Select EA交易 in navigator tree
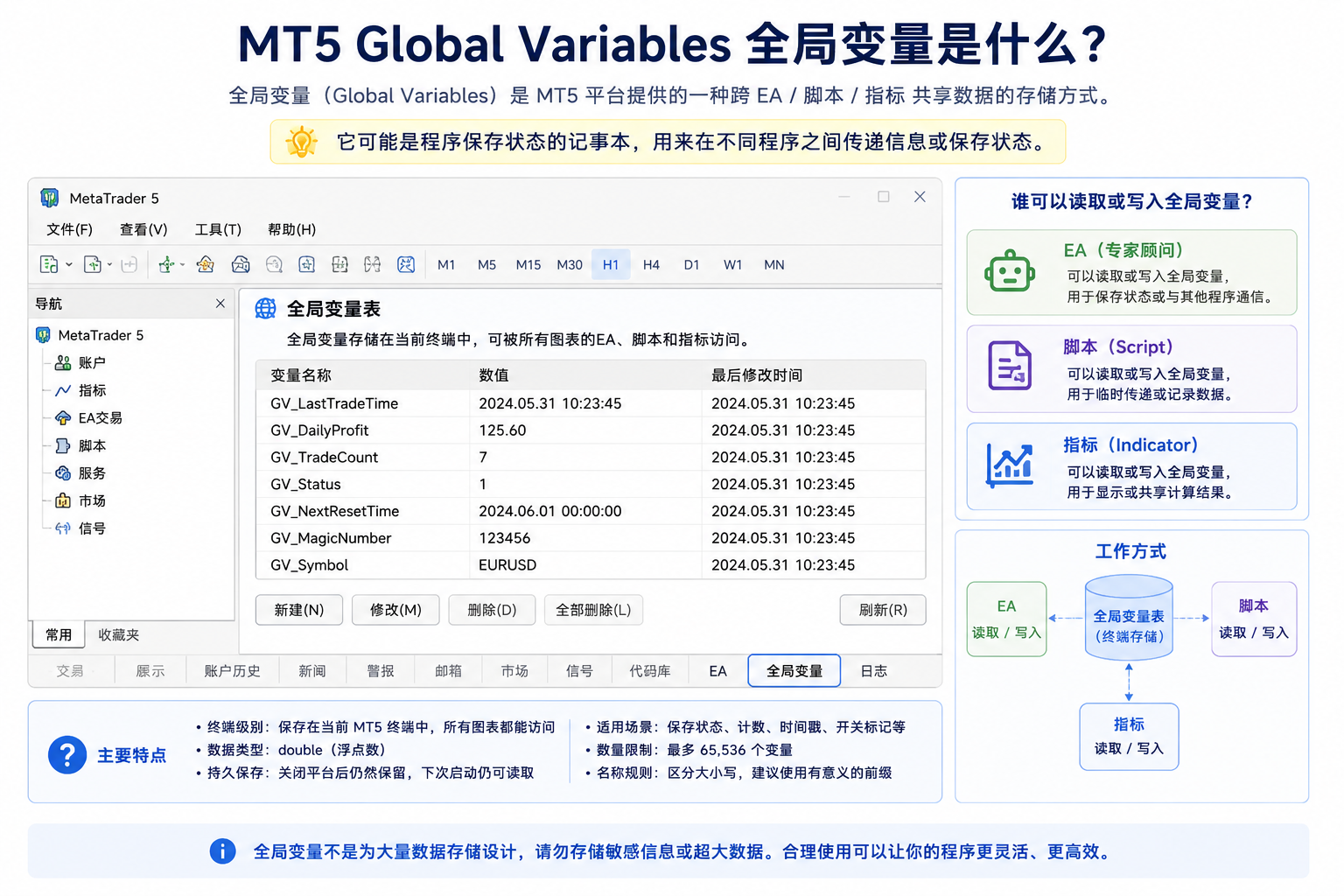The image size is (1344, 896). 88,418
